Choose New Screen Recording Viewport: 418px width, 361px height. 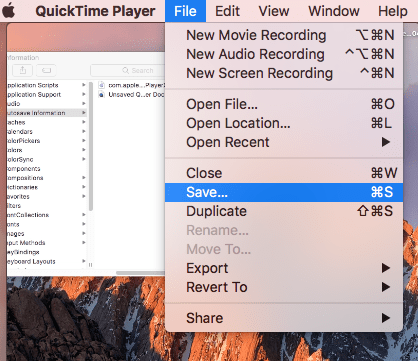point(284,73)
